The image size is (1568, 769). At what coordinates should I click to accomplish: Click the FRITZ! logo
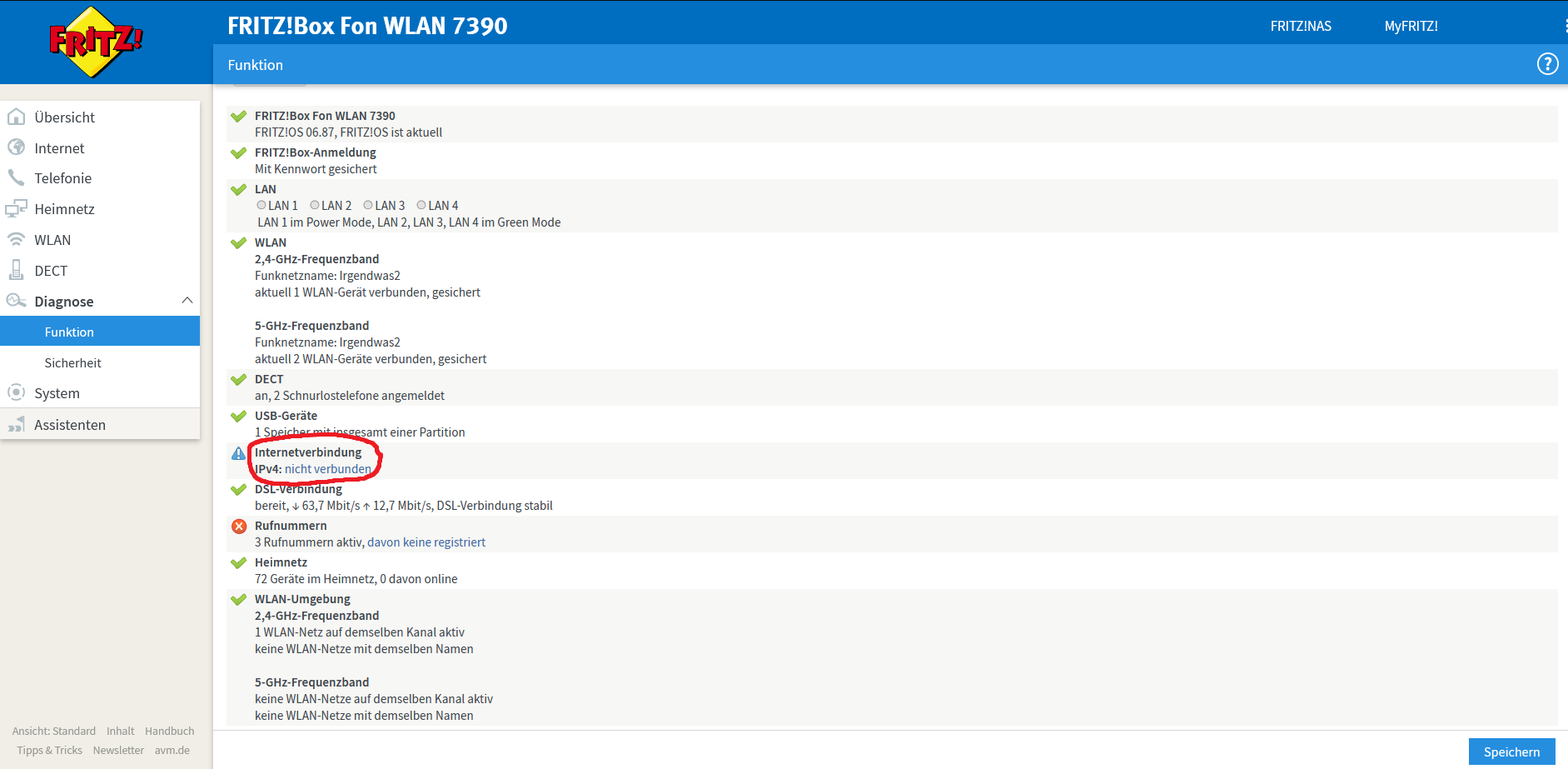tap(96, 42)
